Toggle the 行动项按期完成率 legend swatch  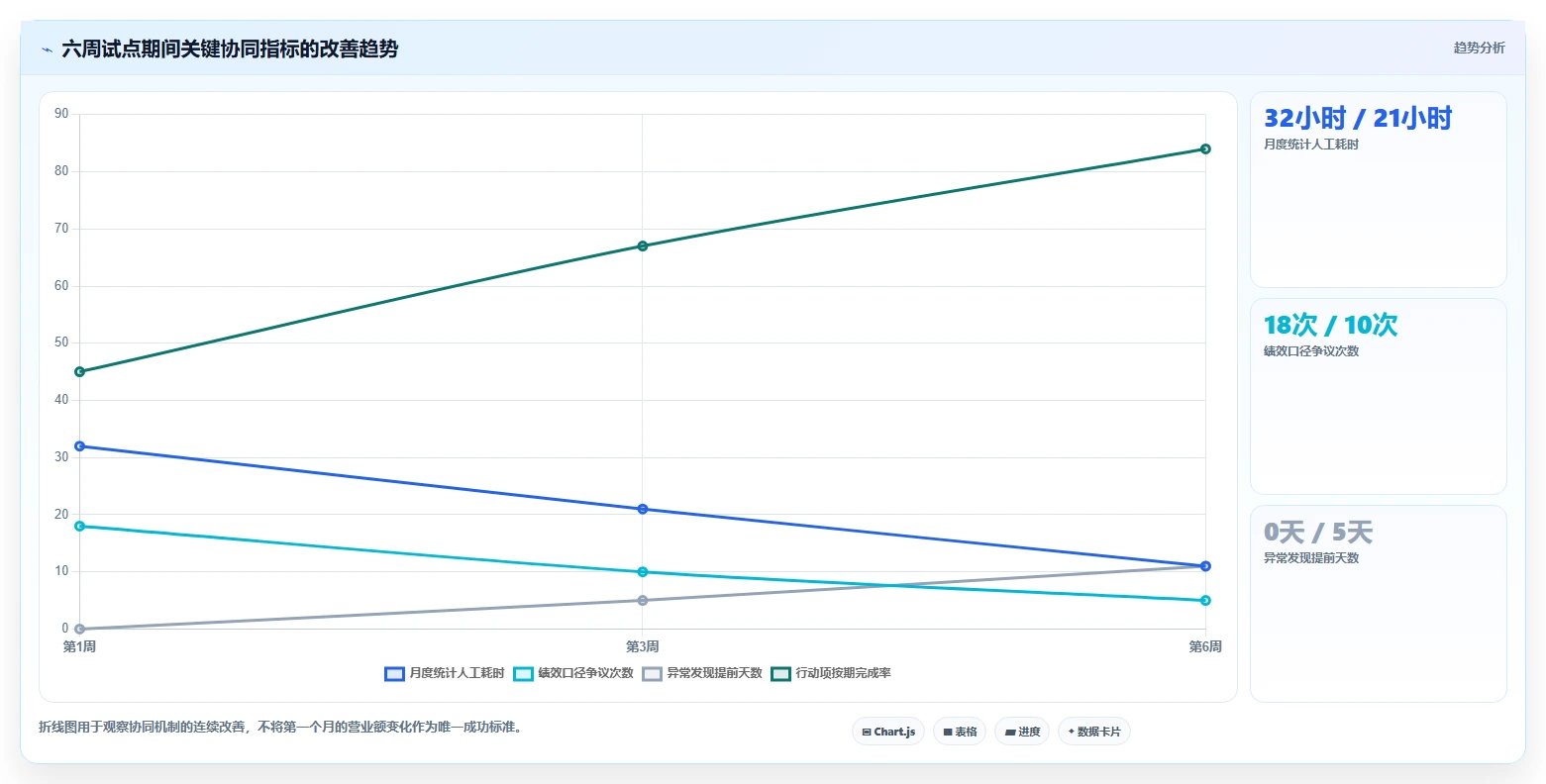[780, 674]
